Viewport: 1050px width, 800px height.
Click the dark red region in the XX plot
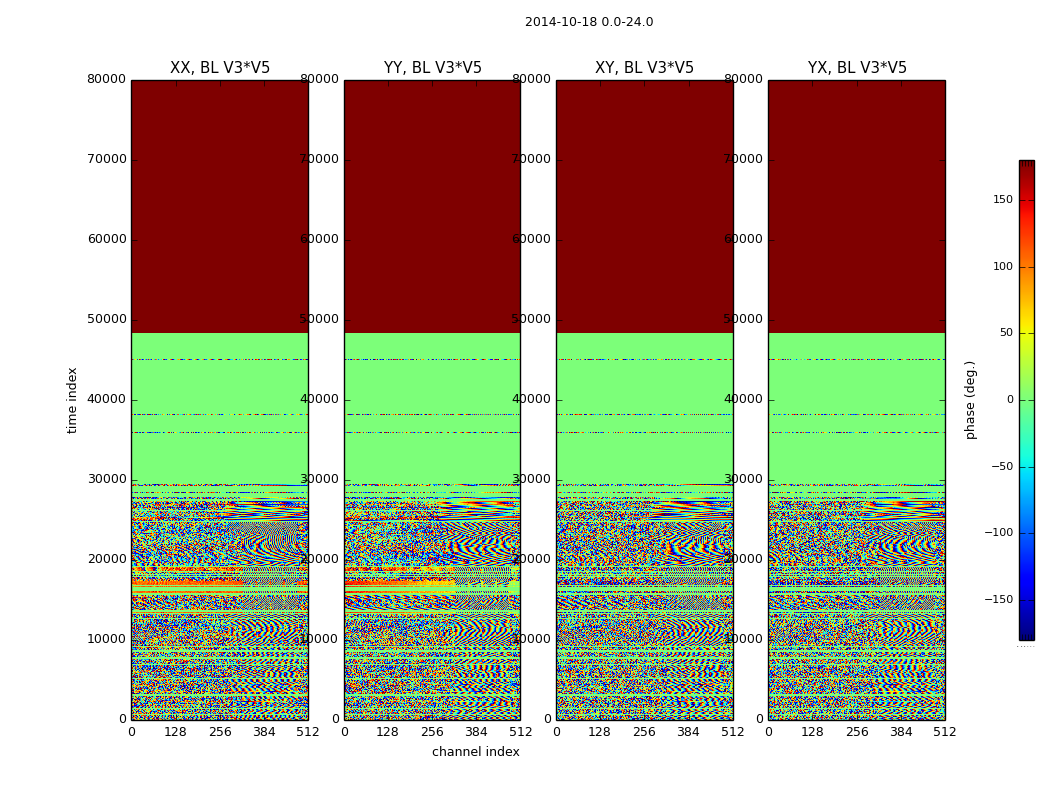220,200
